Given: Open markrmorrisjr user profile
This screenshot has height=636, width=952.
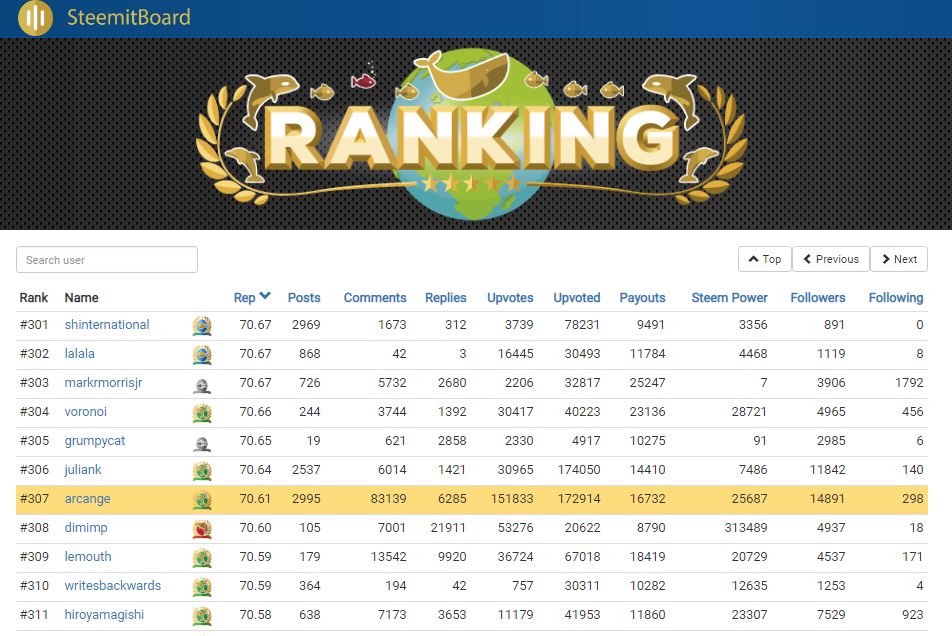Looking at the screenshot, I should coord(103,383).
